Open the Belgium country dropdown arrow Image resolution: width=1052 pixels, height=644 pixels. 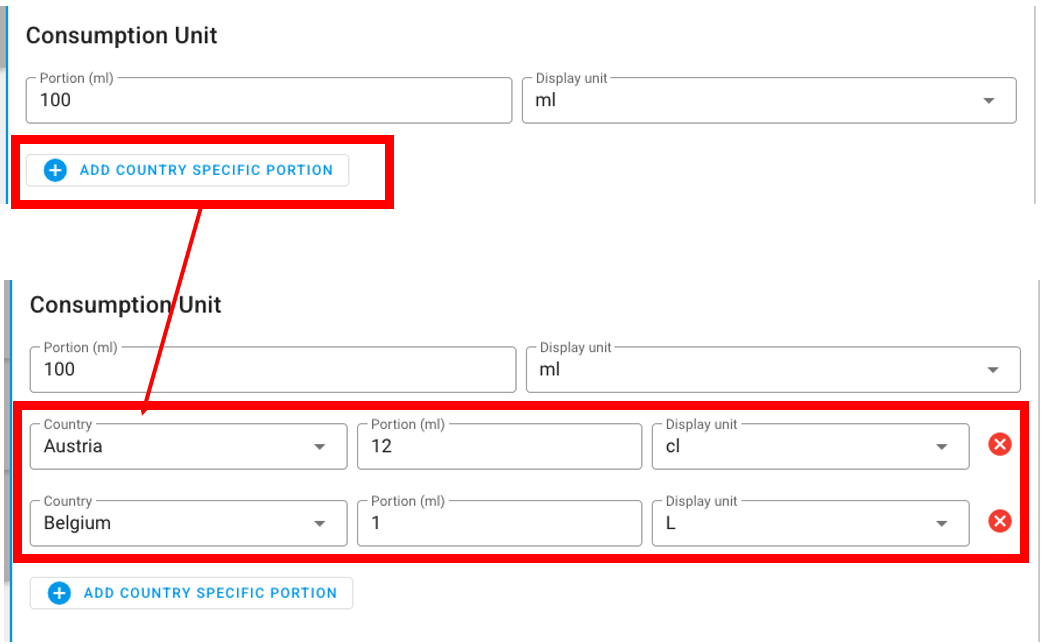point(320,524)
